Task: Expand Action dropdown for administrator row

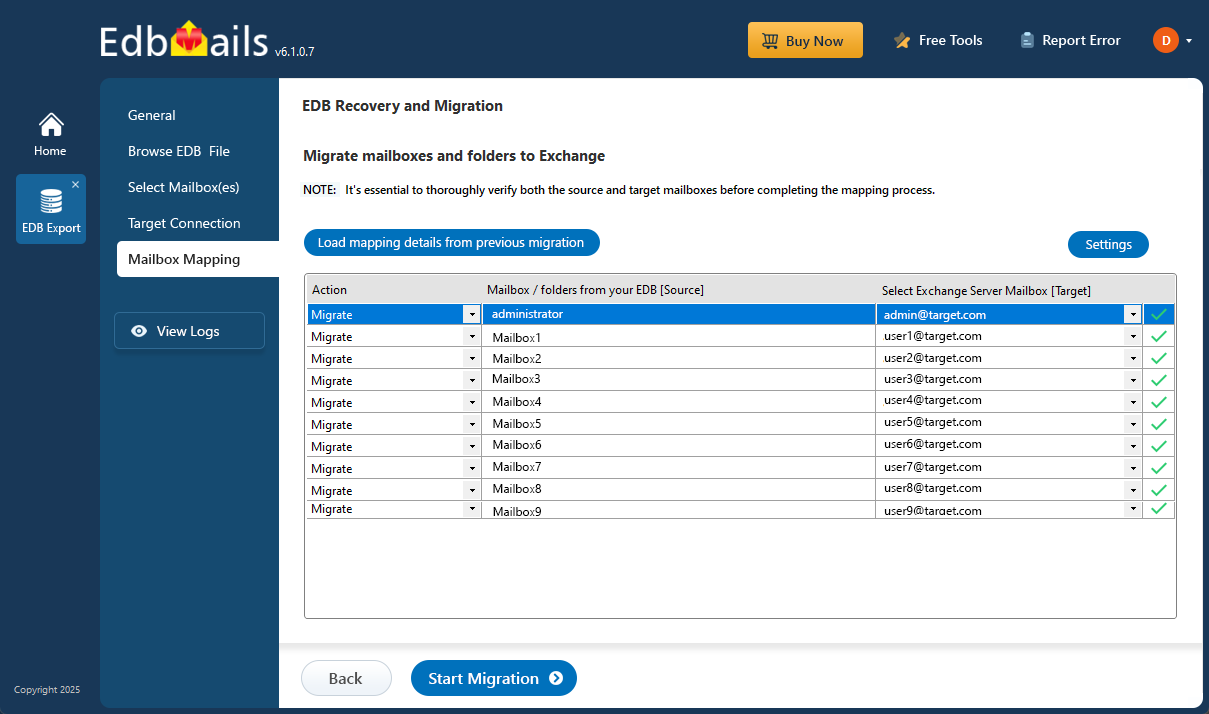Action: click(x=471, y=315)
